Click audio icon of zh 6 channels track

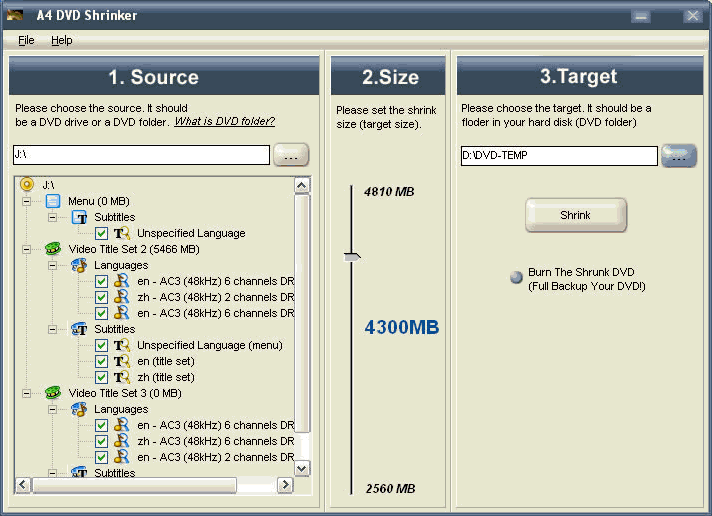(x=122, y=441)
